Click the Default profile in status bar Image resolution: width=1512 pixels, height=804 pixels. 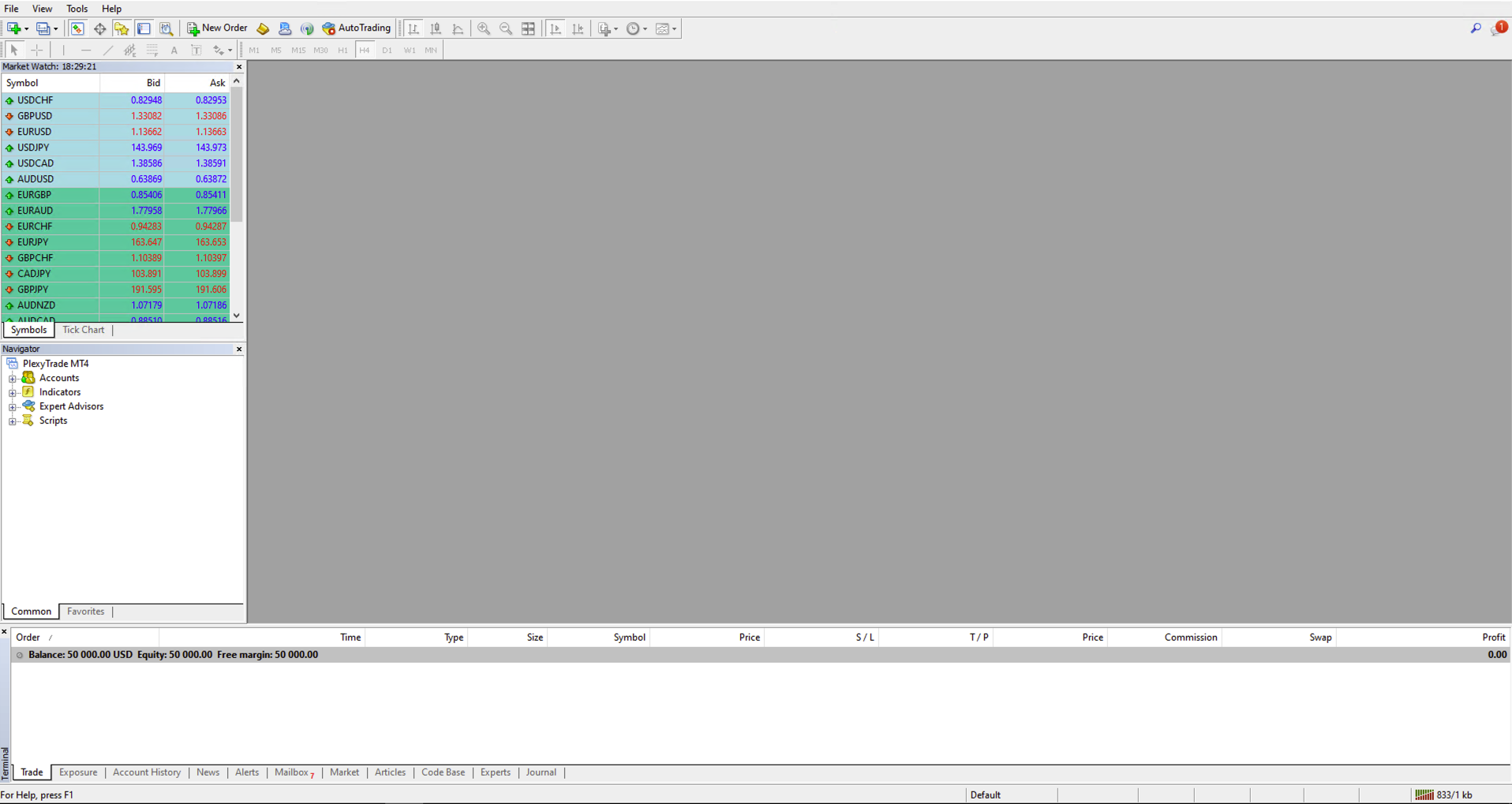pyautogui.click(x=986, y=795)
